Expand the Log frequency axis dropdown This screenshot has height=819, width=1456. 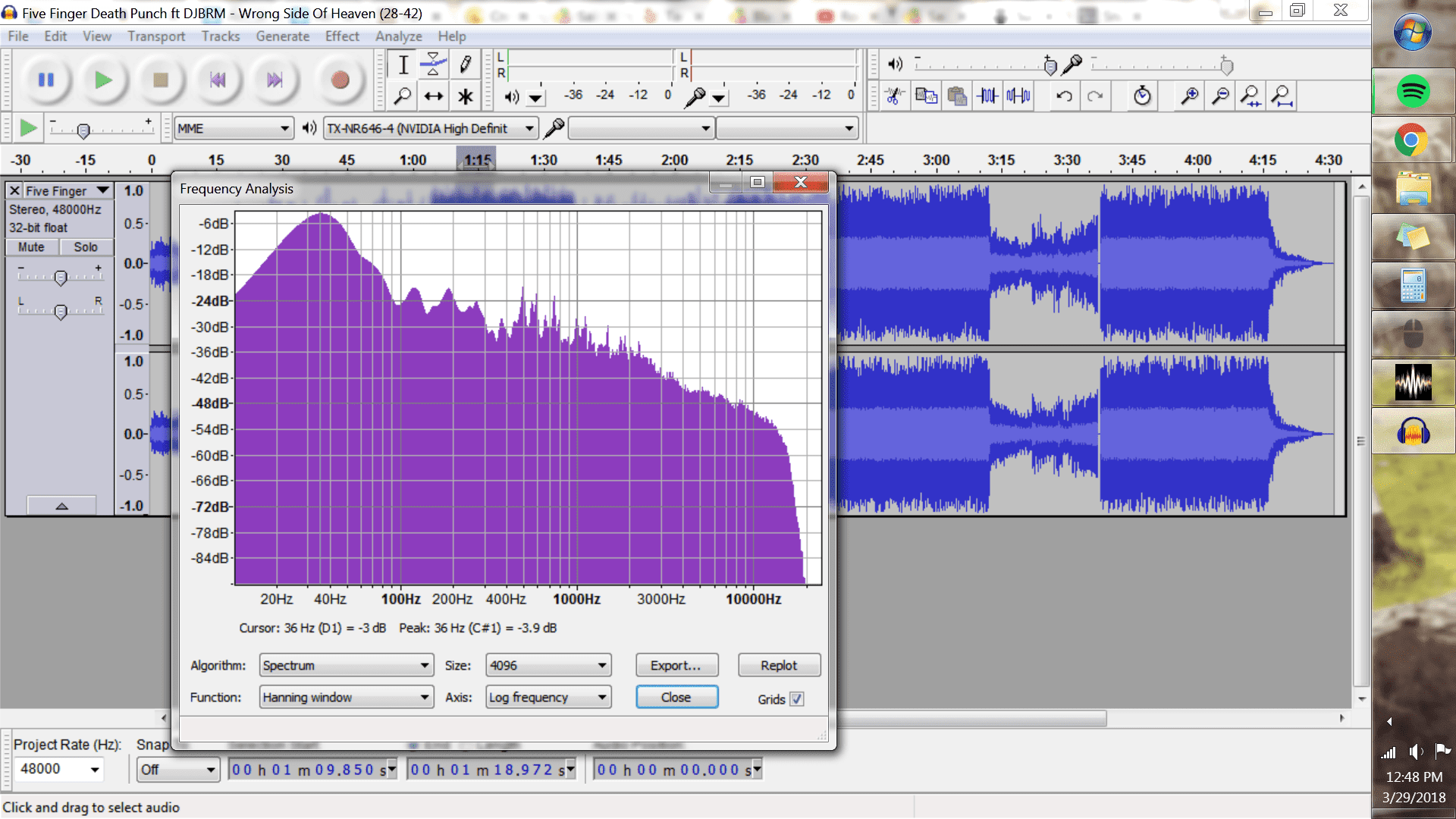point(548,698)
